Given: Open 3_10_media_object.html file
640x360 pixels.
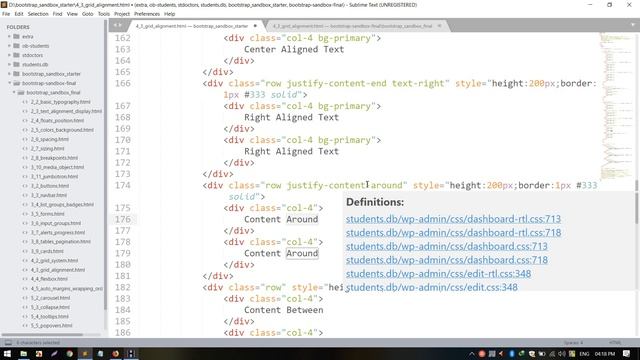Looking at the screenshot, I should coord(57,167).
